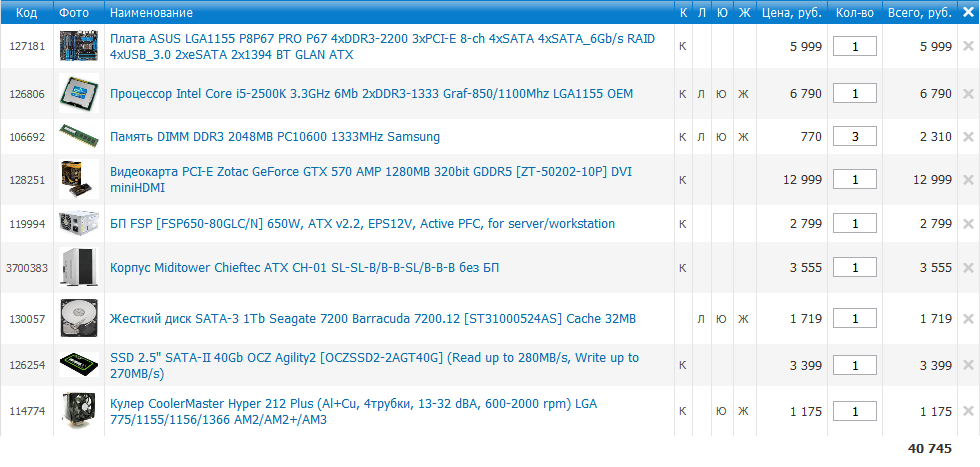Open the FSP power supply thumbnail
This screenshot has height=467, width=980.
pos(79,223)
